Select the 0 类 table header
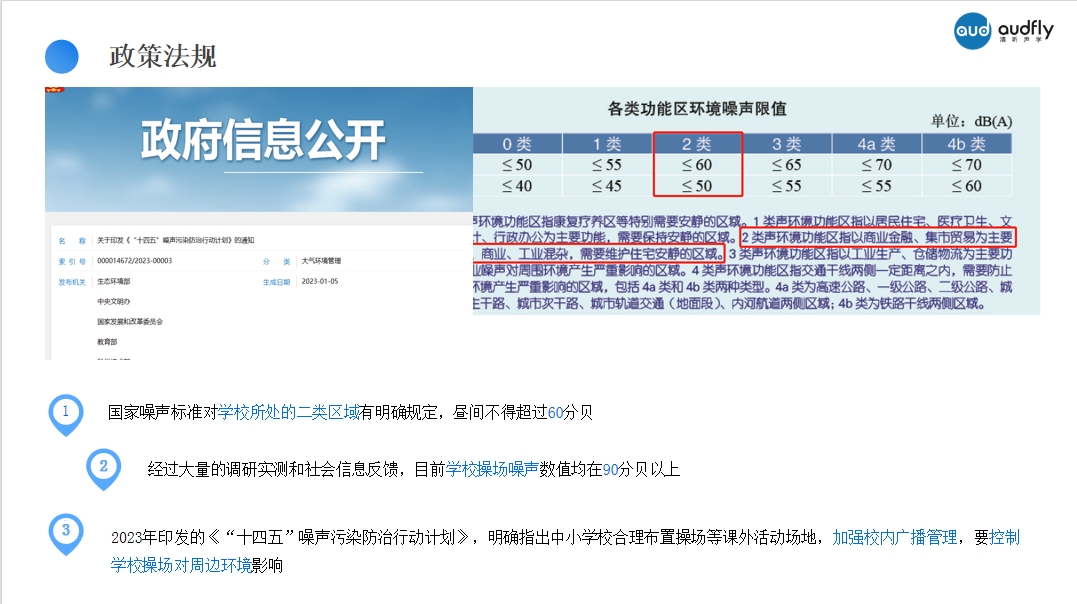 pyautogui.click(x=517, y=144)
